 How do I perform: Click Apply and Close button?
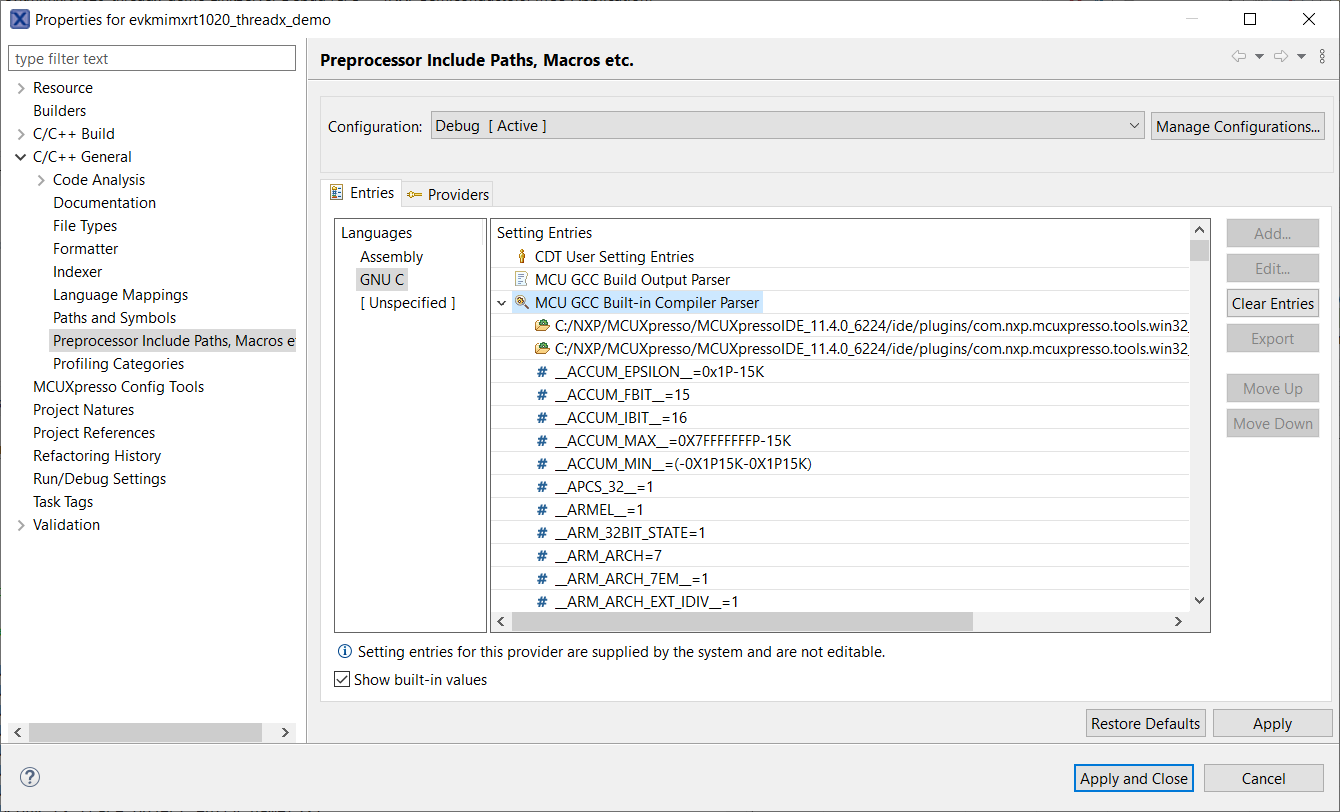(1134, 778)
